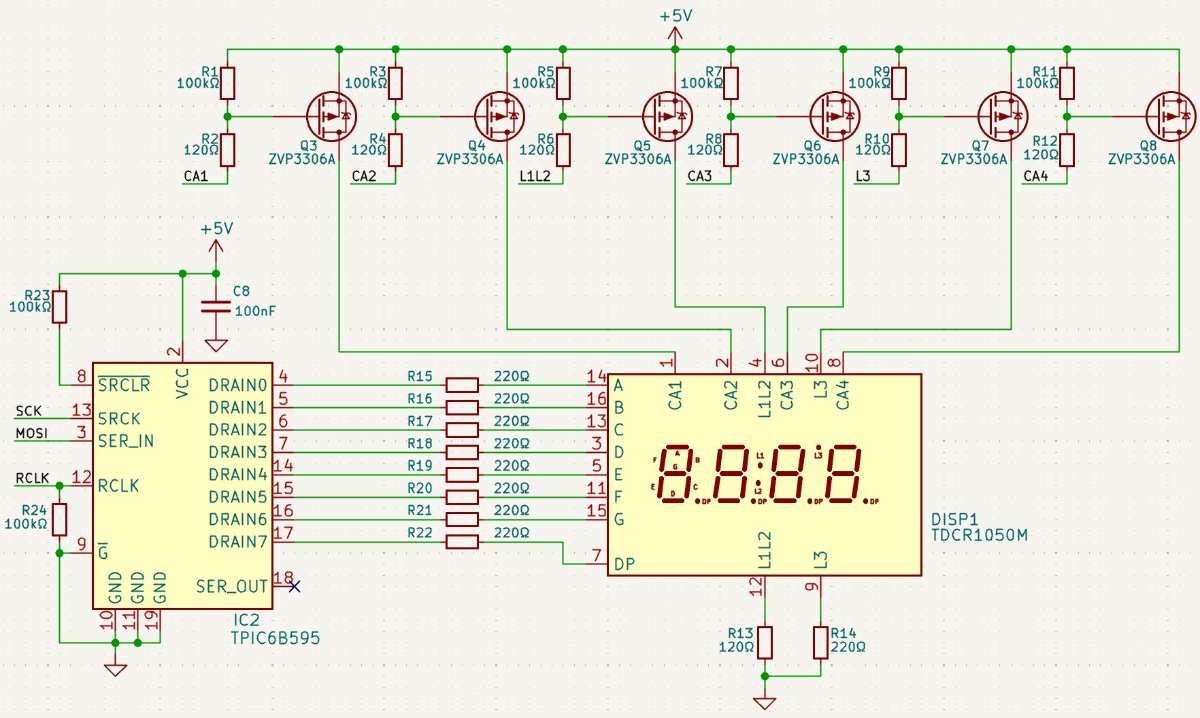Click the G segment pin label on display
The height and width of the screenshot is (718, 1200).
[x=619, y=519]
